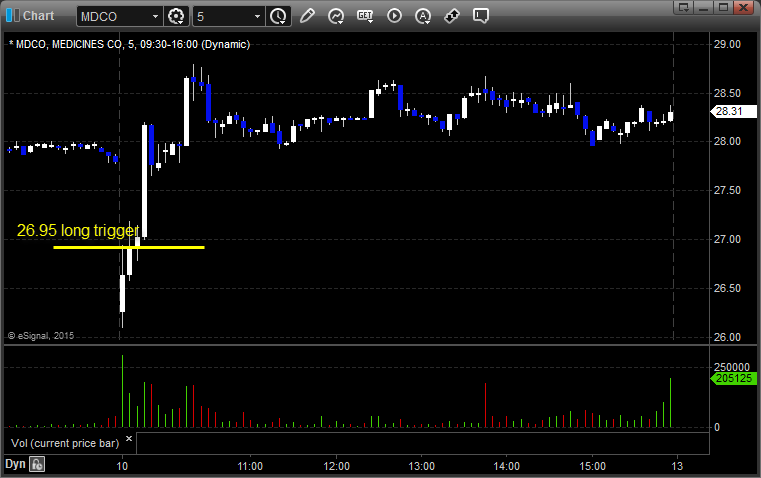Click the 28.50 price axis label
761x478 pixels.
pyautogui.click(x=727, y=93)
